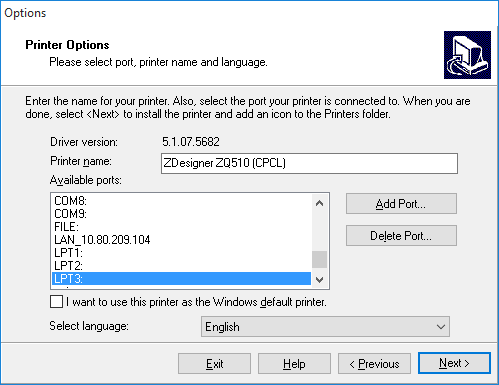Click the Delete Port... button

tap(401, 236)
